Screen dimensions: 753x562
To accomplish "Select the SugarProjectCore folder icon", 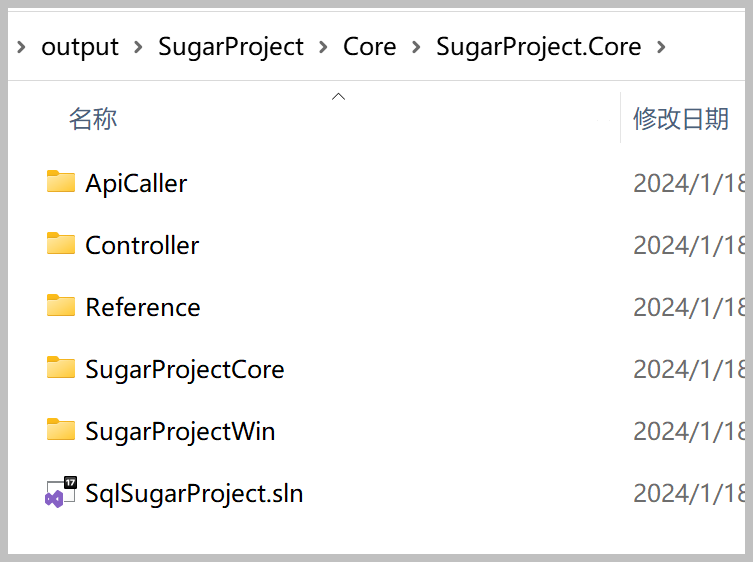I will pyautogui.click(x=61, y=367).
